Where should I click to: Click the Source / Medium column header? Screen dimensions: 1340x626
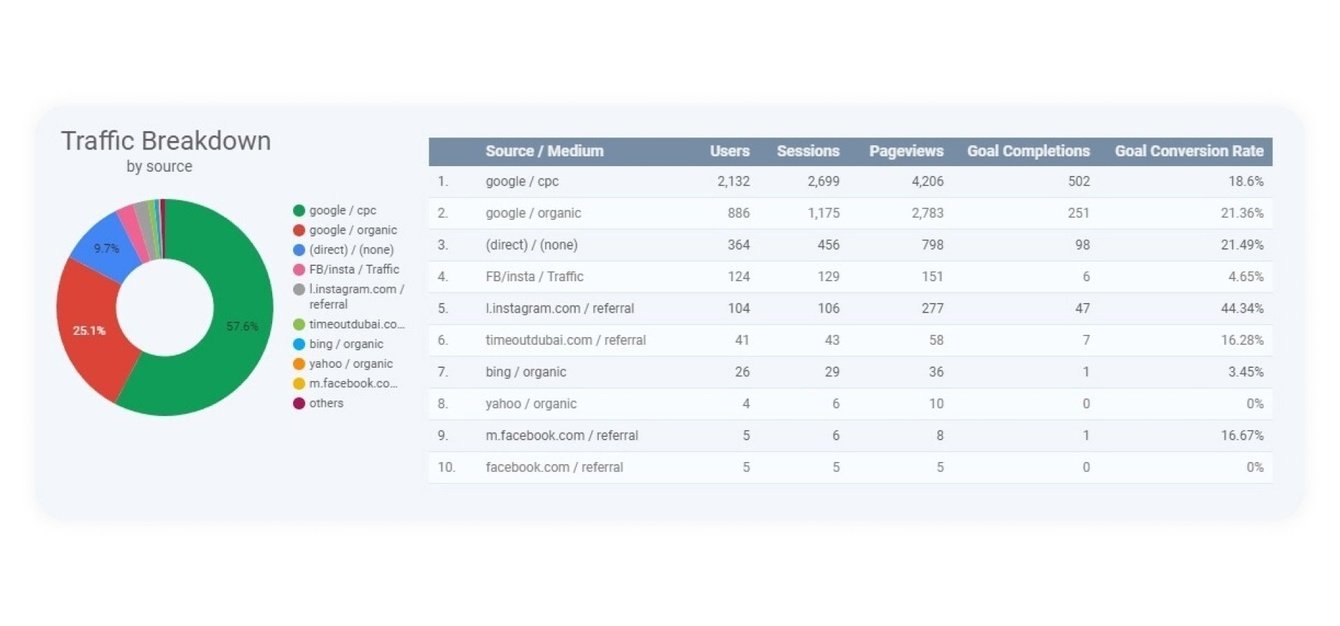coord(544,151)
